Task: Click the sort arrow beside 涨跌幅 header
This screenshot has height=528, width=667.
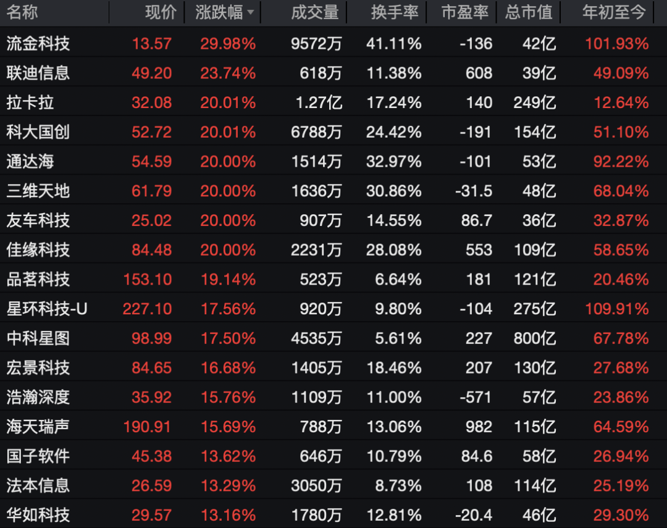Action: (250, 13)
